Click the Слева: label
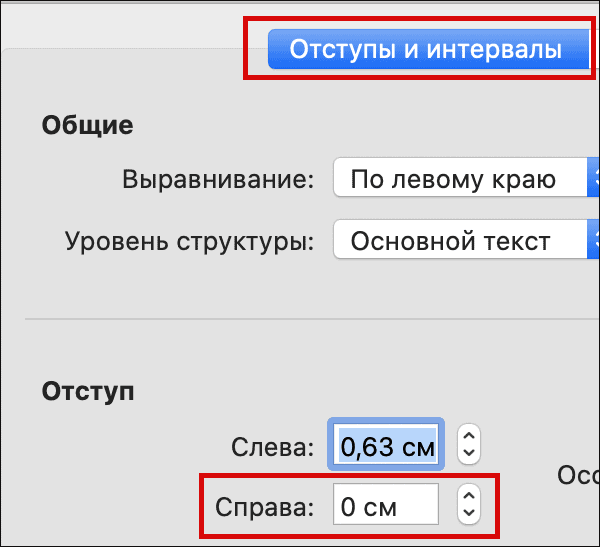Viewport: 600px width, 547px height. (x=272, y=446)
